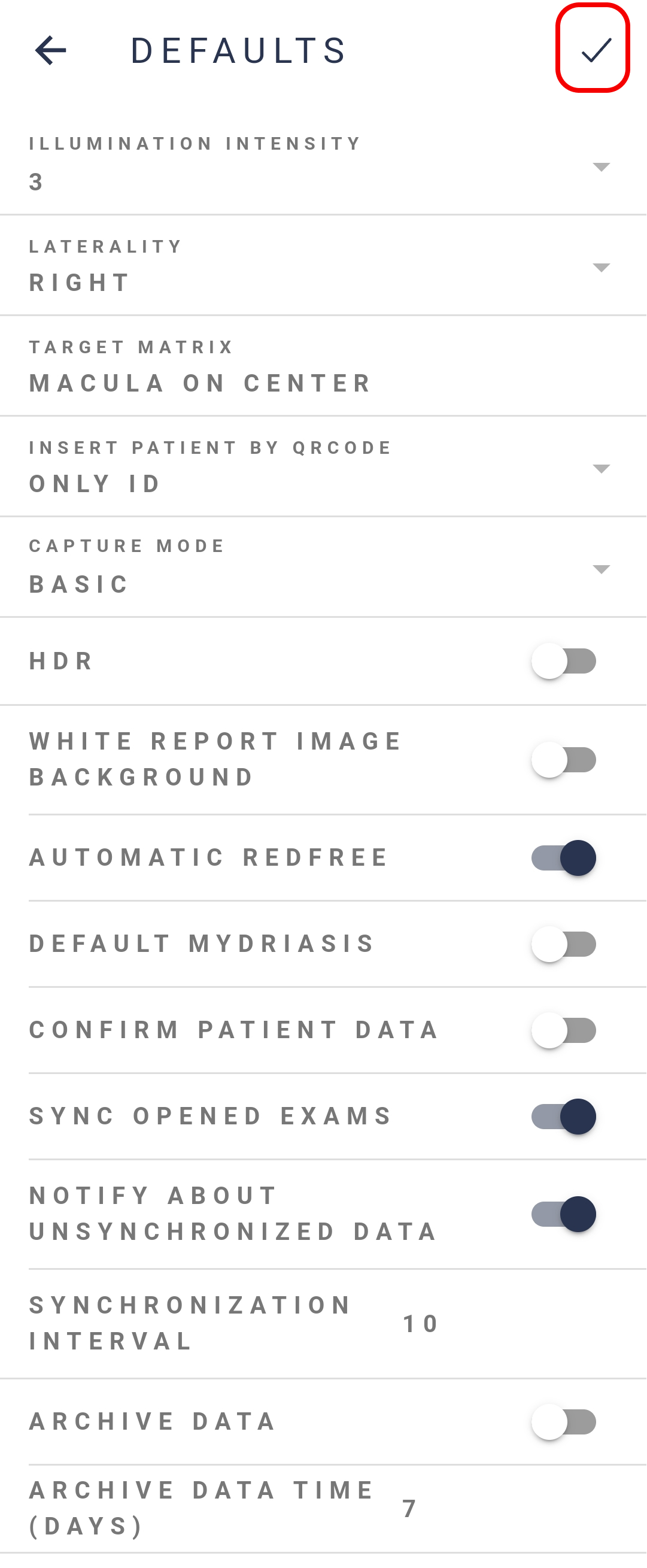Expand the Laterality dropdown arrow

coord(601,267)
